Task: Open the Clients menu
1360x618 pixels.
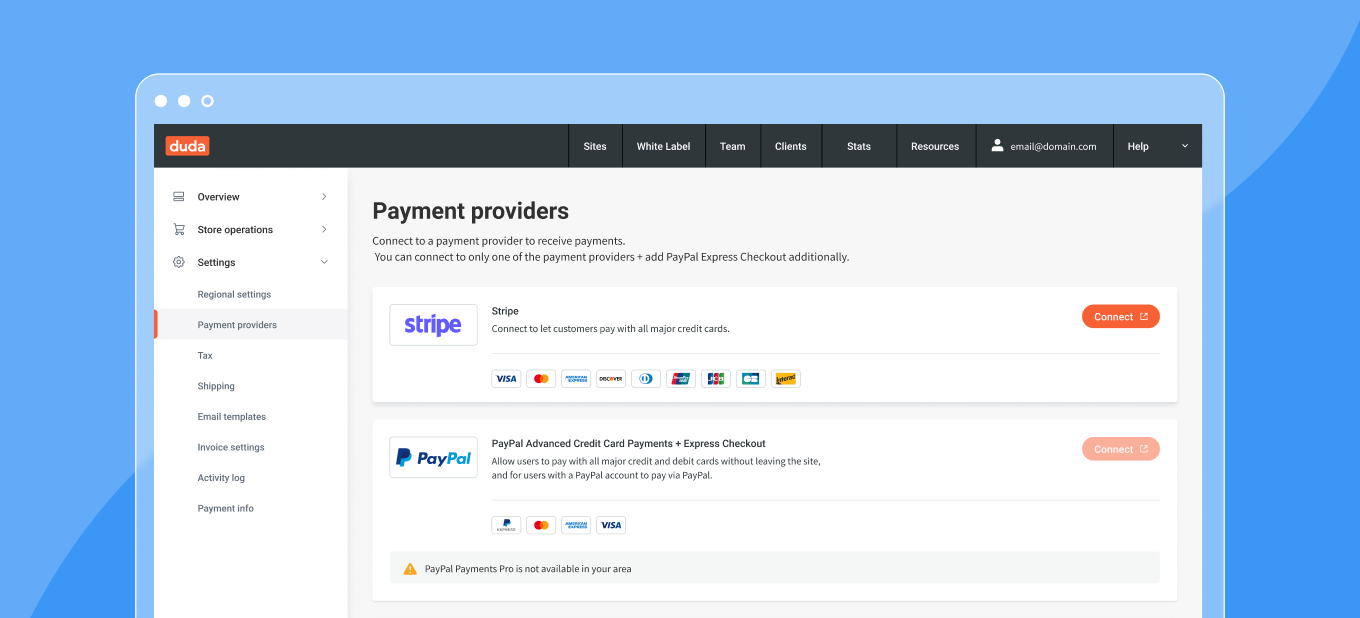Action: tap(791, 146)
